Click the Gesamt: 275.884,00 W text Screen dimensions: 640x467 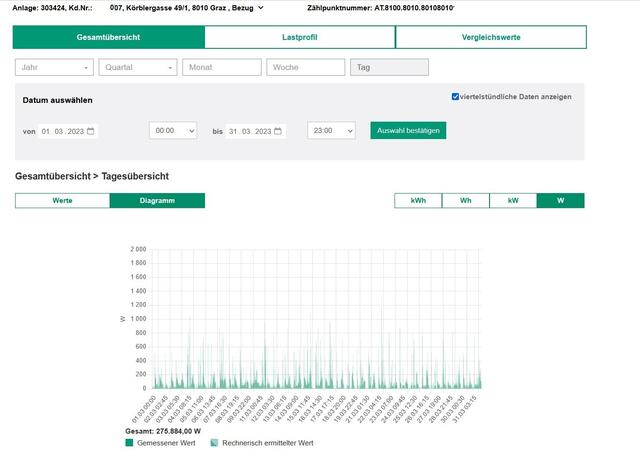click(x=163, y=431)
